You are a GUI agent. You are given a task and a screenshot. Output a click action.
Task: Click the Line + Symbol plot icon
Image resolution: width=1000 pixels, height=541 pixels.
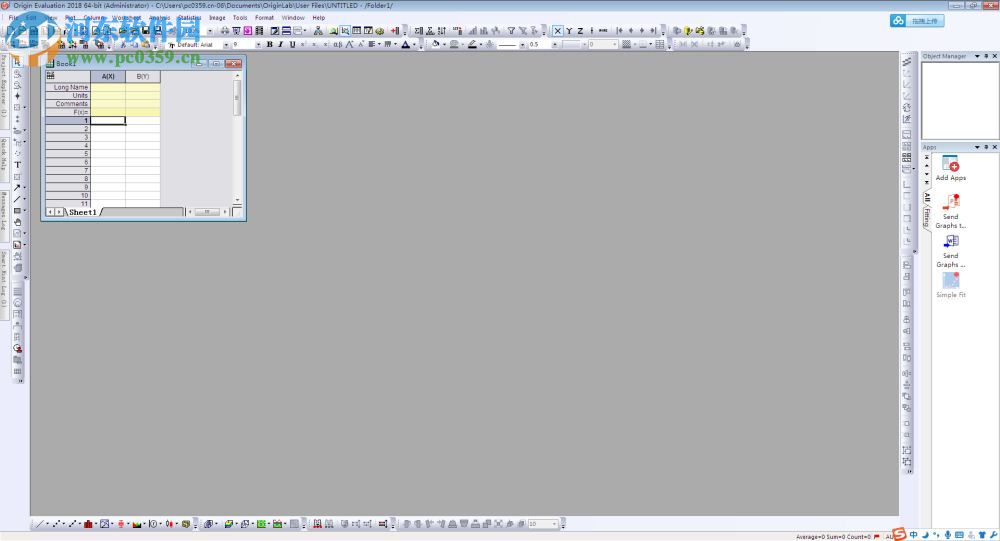point(72,524)
